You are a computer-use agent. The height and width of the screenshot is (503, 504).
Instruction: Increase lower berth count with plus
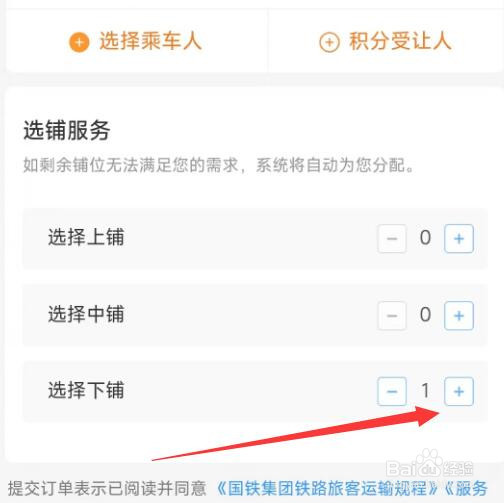[x=459, y=391]
